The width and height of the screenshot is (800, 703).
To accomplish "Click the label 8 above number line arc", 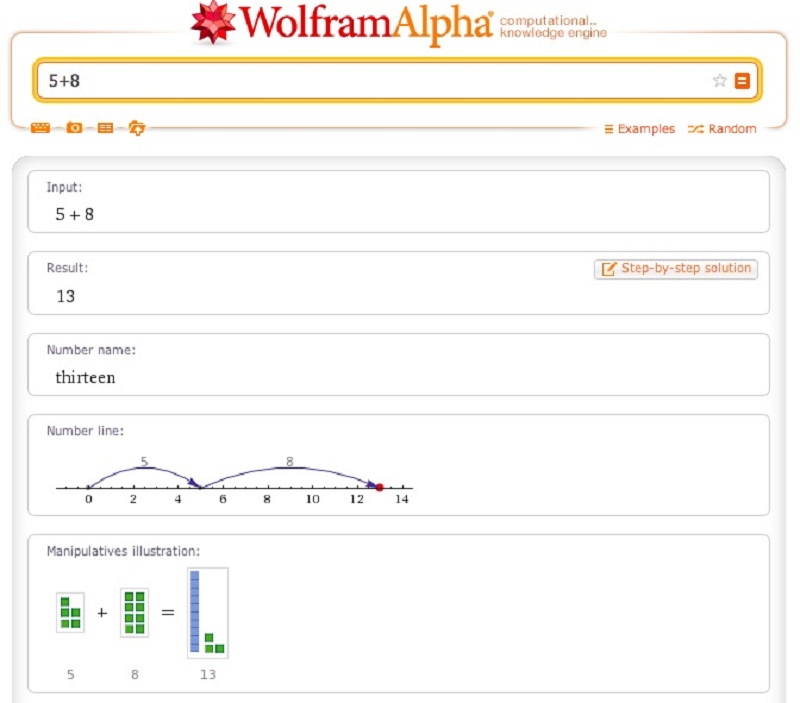I will [290, 461].
